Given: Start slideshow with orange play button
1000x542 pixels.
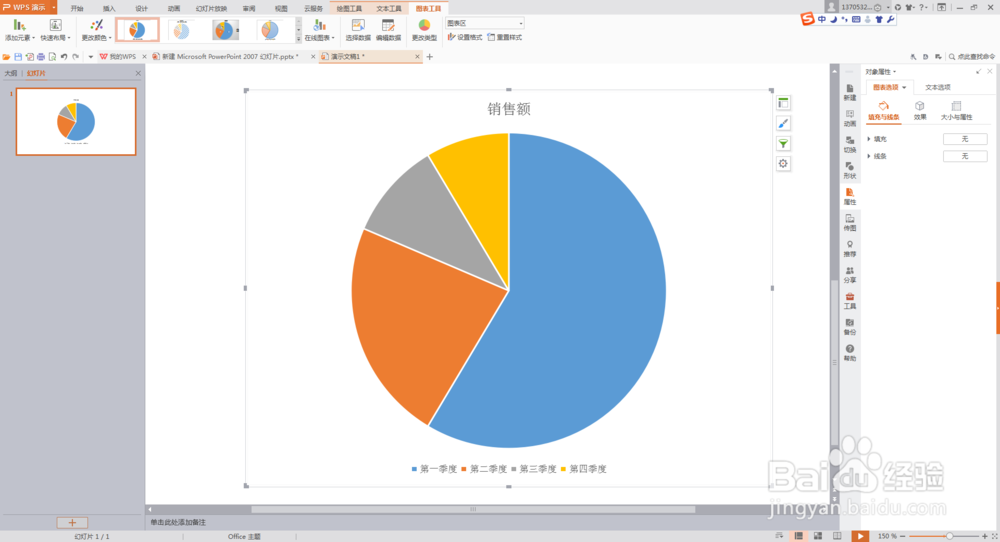Looking at the screenshot, I should click(860, 536).
